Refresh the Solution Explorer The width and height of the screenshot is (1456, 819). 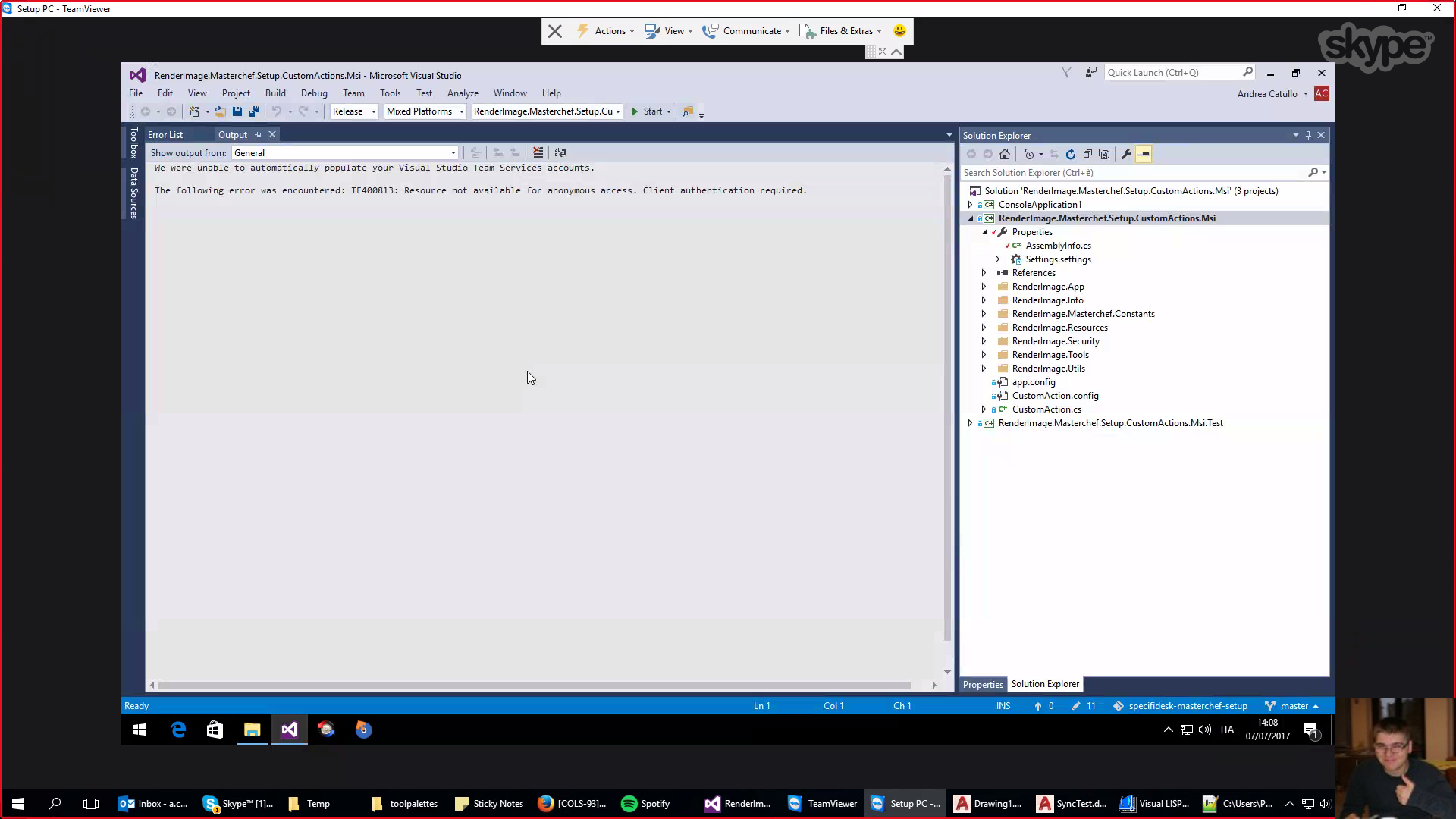click(1071, 154)
